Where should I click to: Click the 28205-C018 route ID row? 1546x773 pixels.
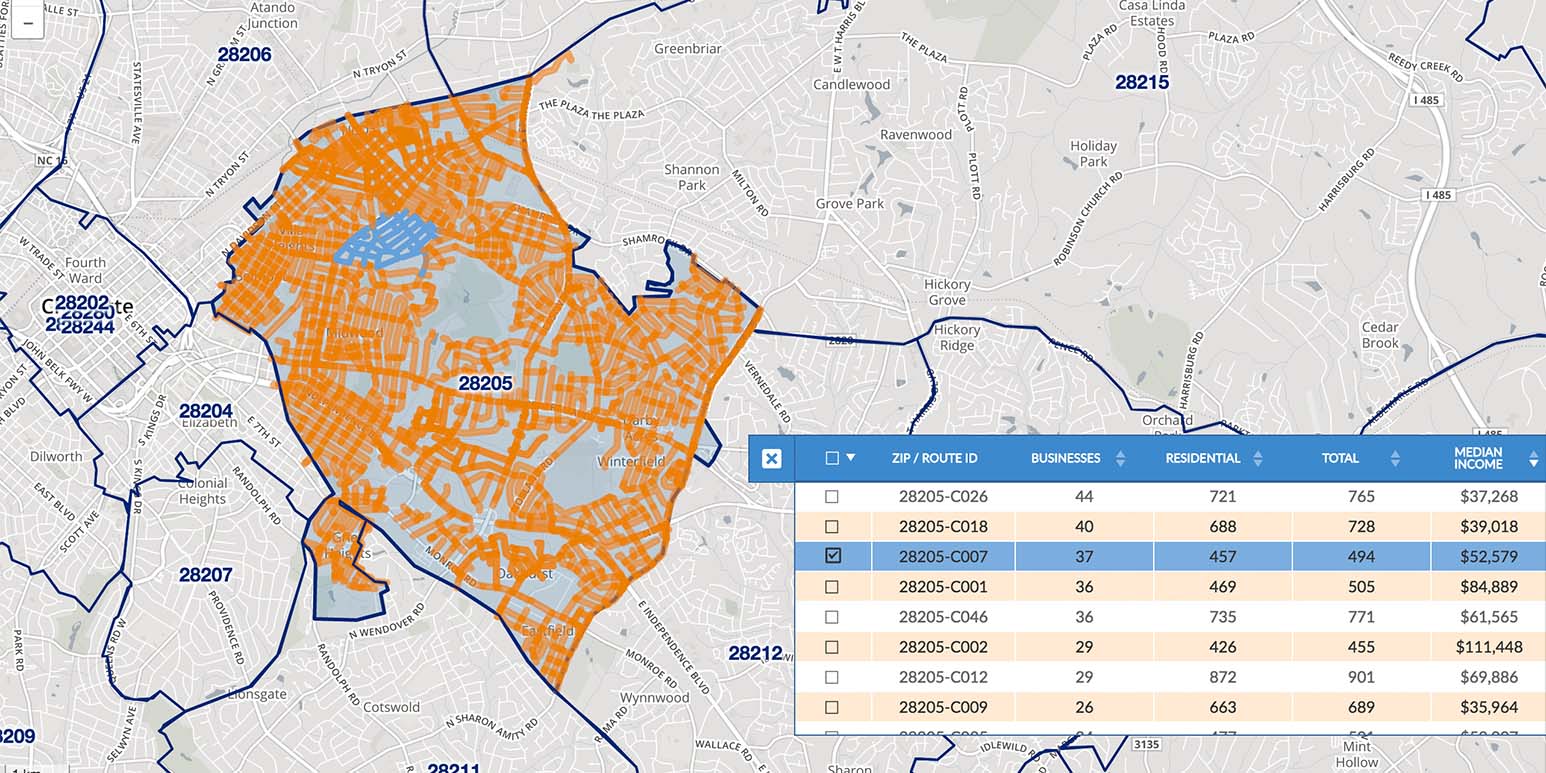click(942, 527)
